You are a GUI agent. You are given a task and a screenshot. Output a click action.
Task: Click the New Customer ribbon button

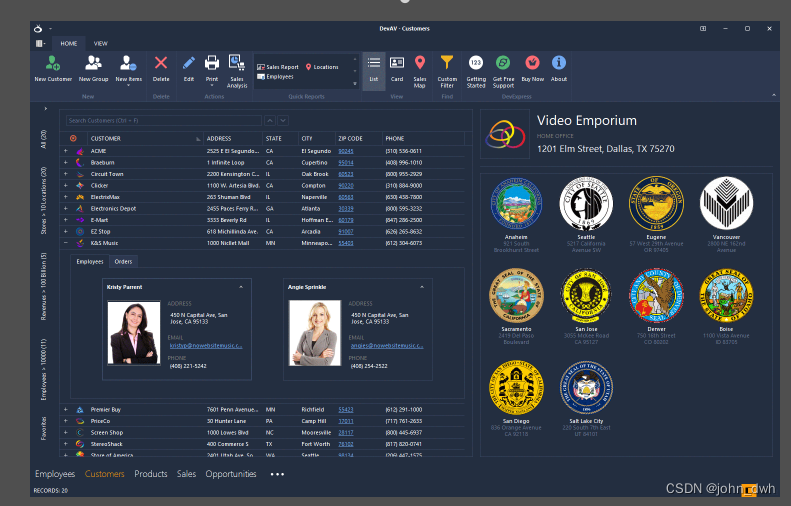tap(53, 69)
